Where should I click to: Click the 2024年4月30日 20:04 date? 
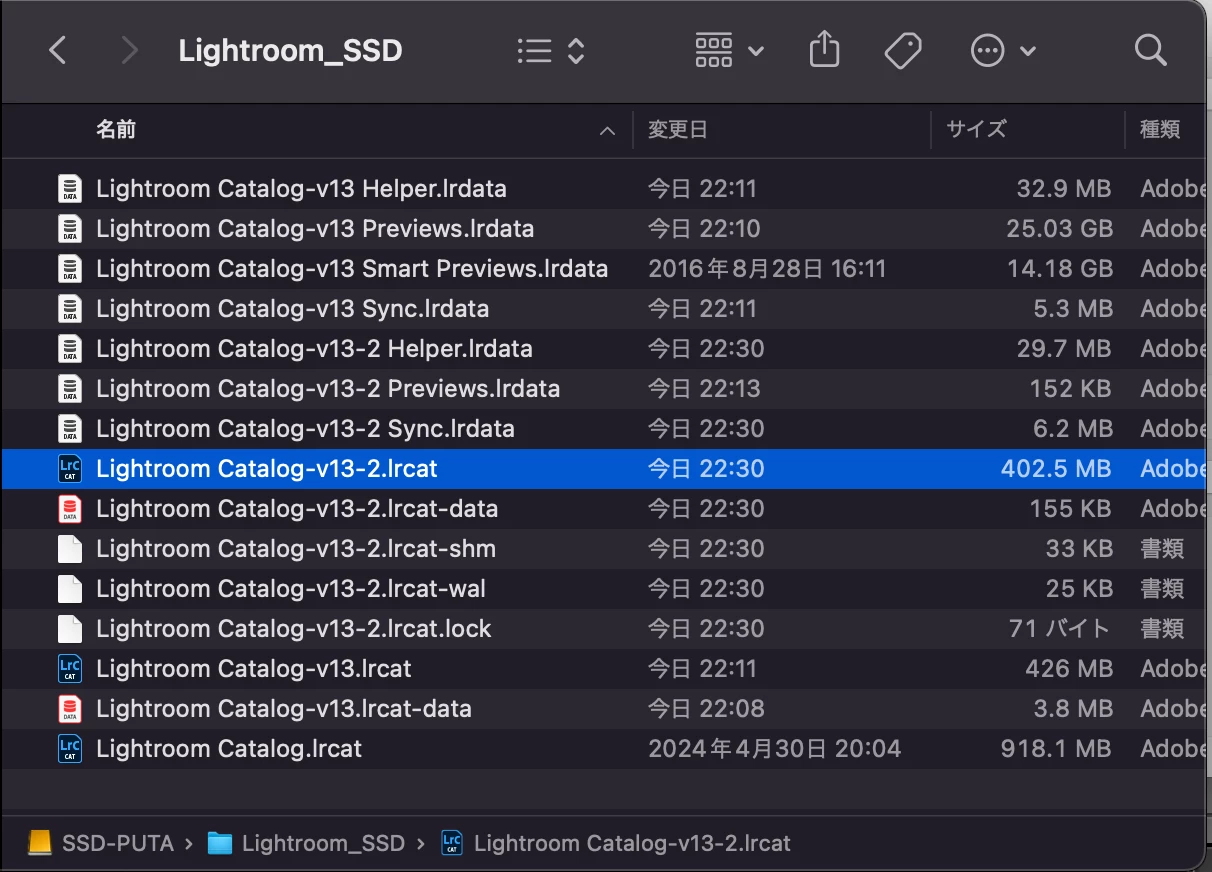click(x=774, y=749)
